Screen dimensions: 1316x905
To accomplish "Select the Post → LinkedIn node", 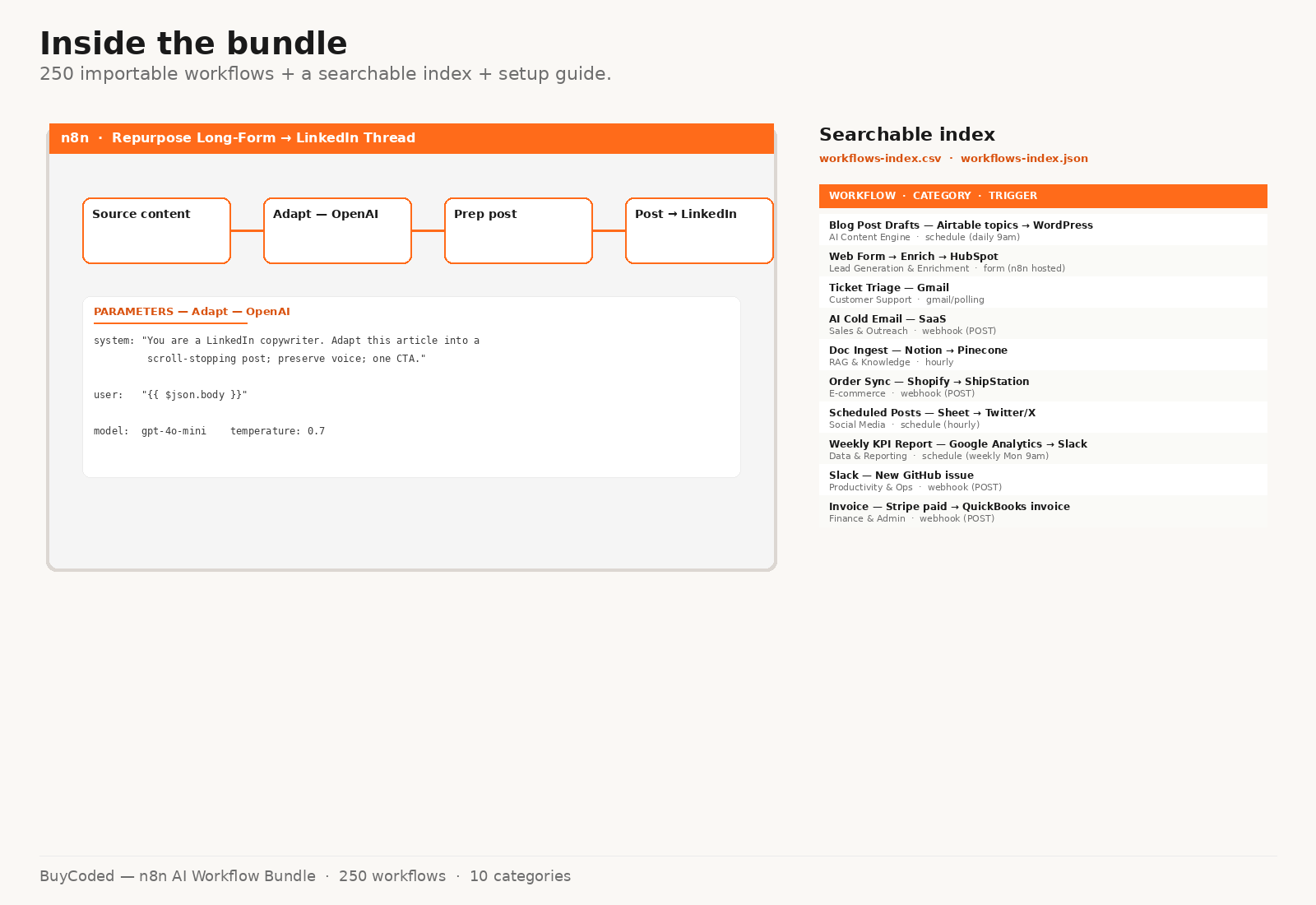I will tap(699, 230).
